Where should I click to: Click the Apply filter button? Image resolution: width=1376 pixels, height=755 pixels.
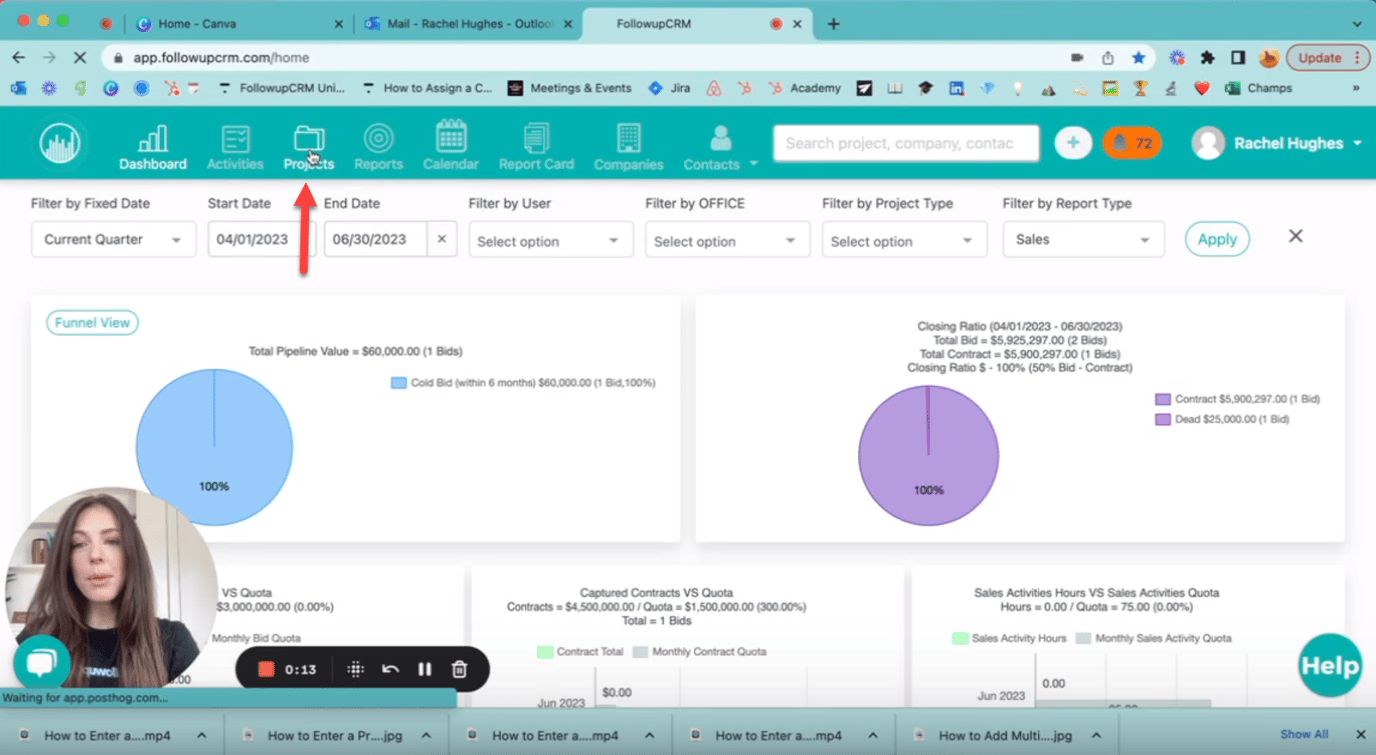[x=1217, y=239]
